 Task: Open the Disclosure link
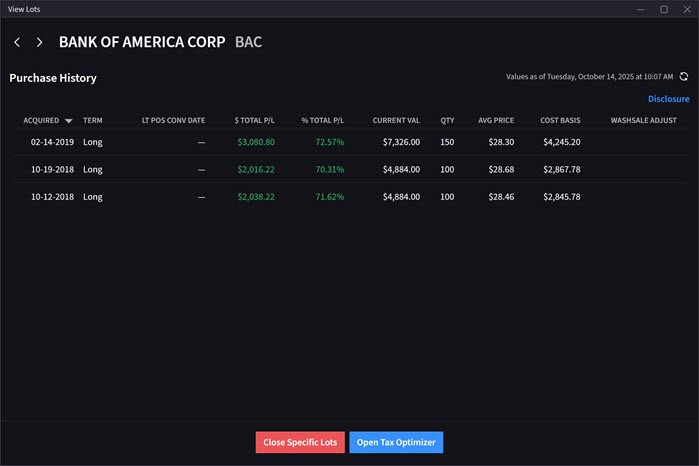tap(668, 99)
